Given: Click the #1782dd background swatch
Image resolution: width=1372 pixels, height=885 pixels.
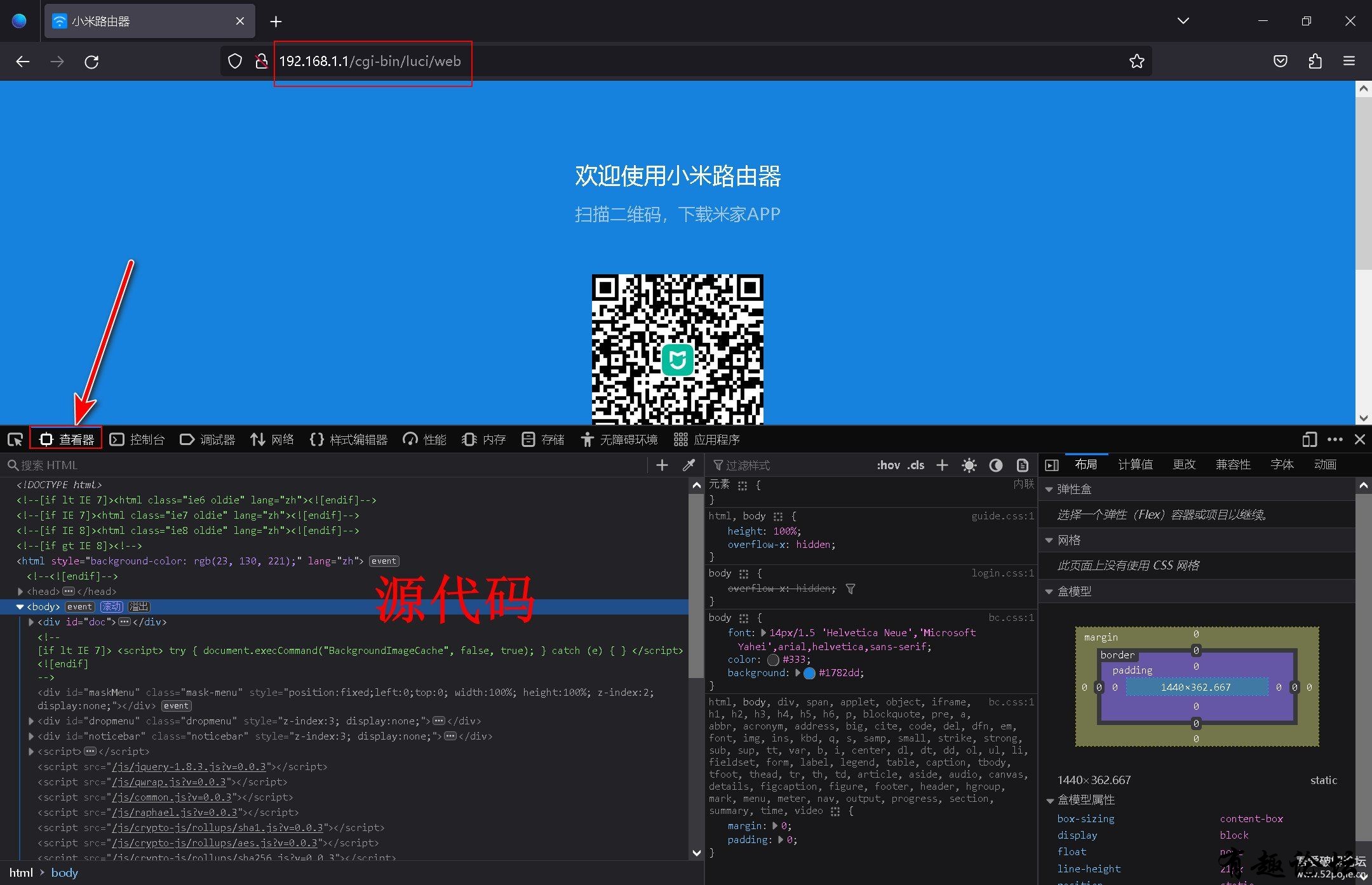Looking at the screenshot, I should [809, 674].
